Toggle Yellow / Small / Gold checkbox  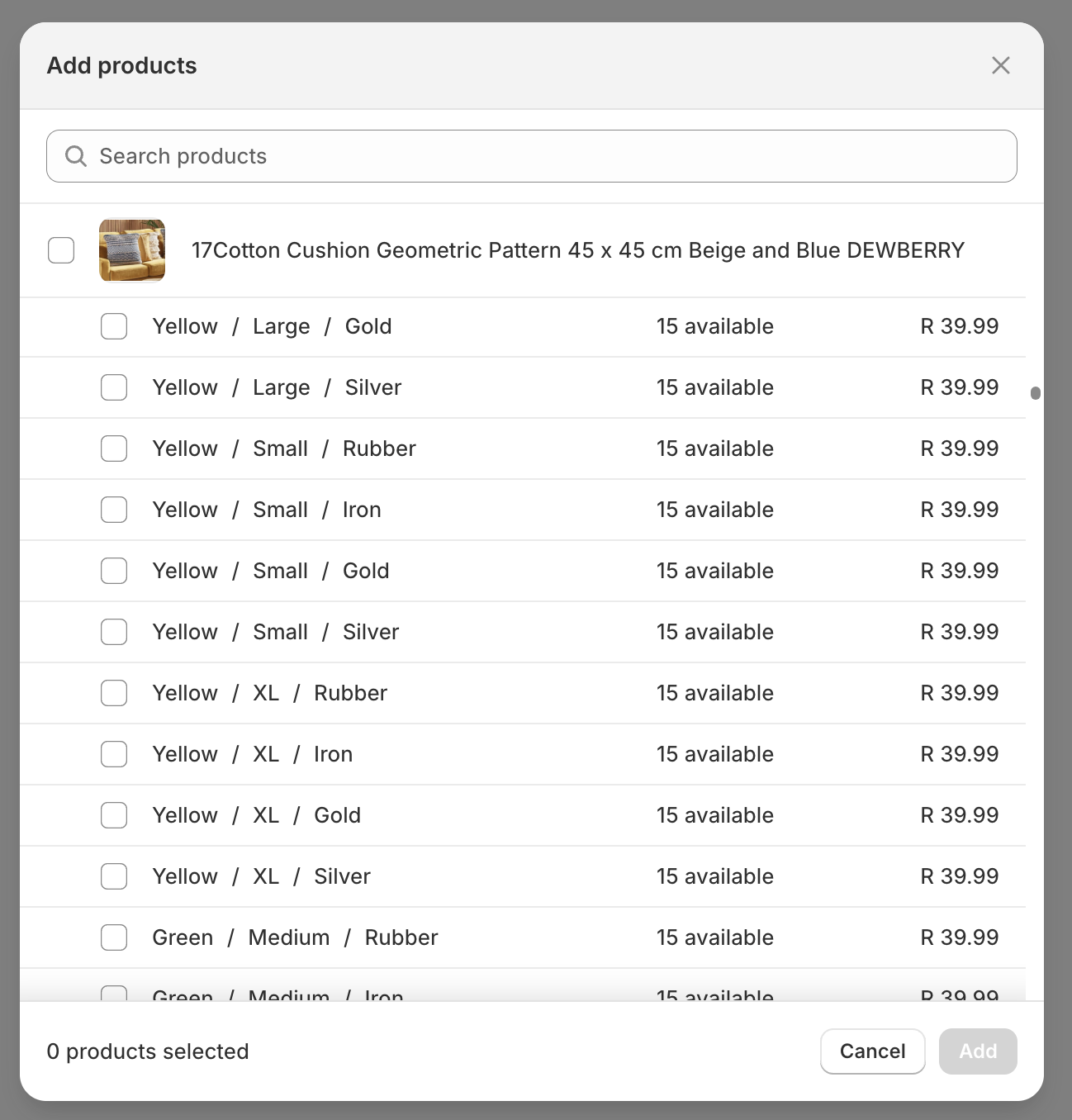click(114, 571)
